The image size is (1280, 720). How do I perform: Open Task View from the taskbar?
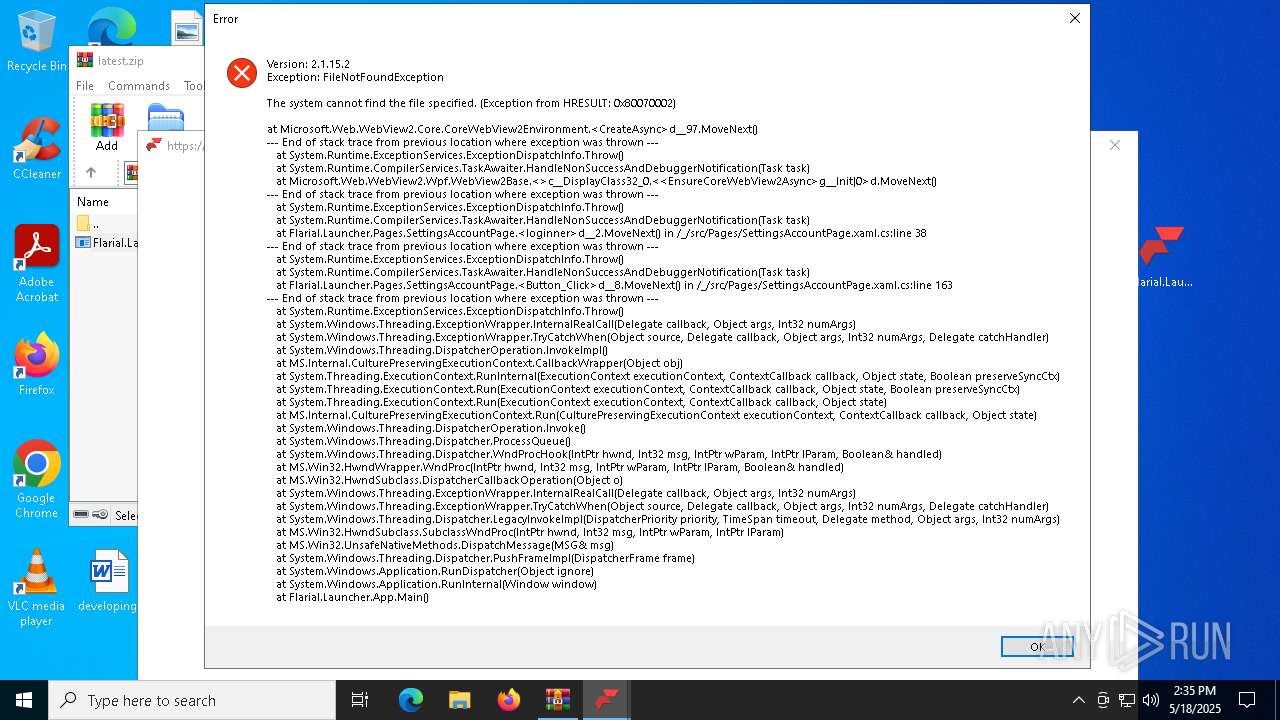tap(360, 700)
